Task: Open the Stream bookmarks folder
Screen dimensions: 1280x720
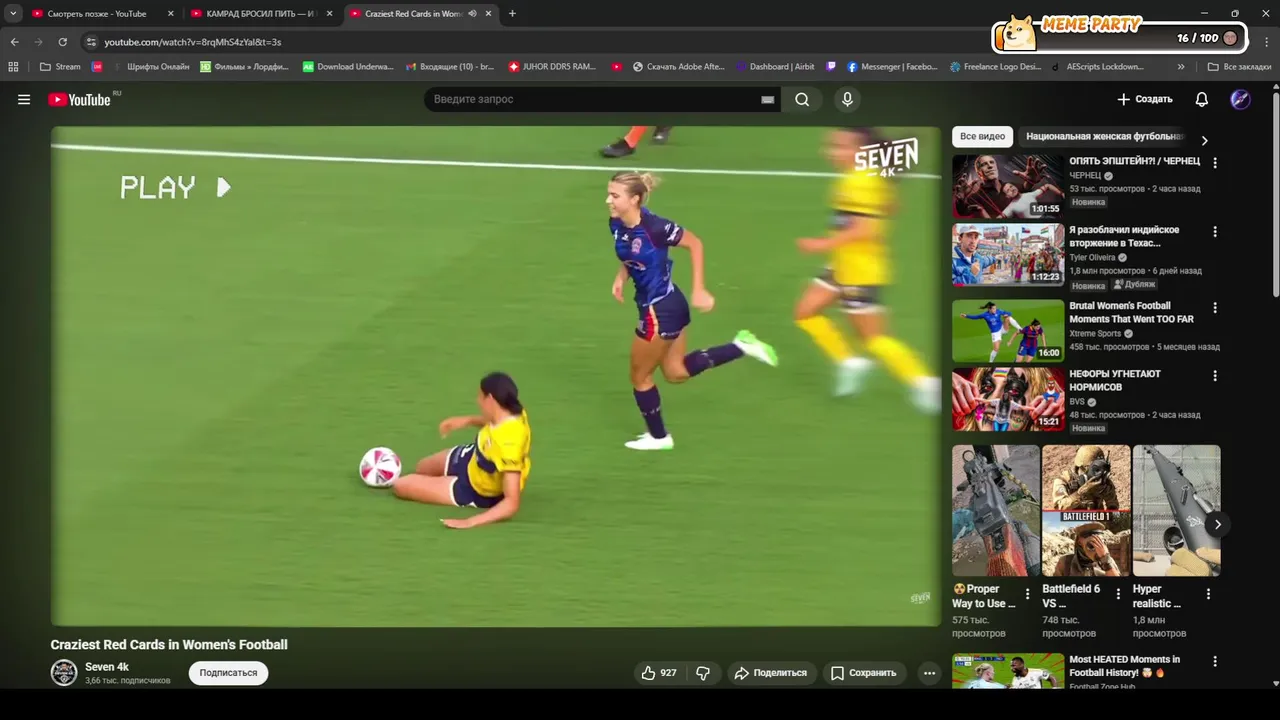Action: (x=60, y=67)
